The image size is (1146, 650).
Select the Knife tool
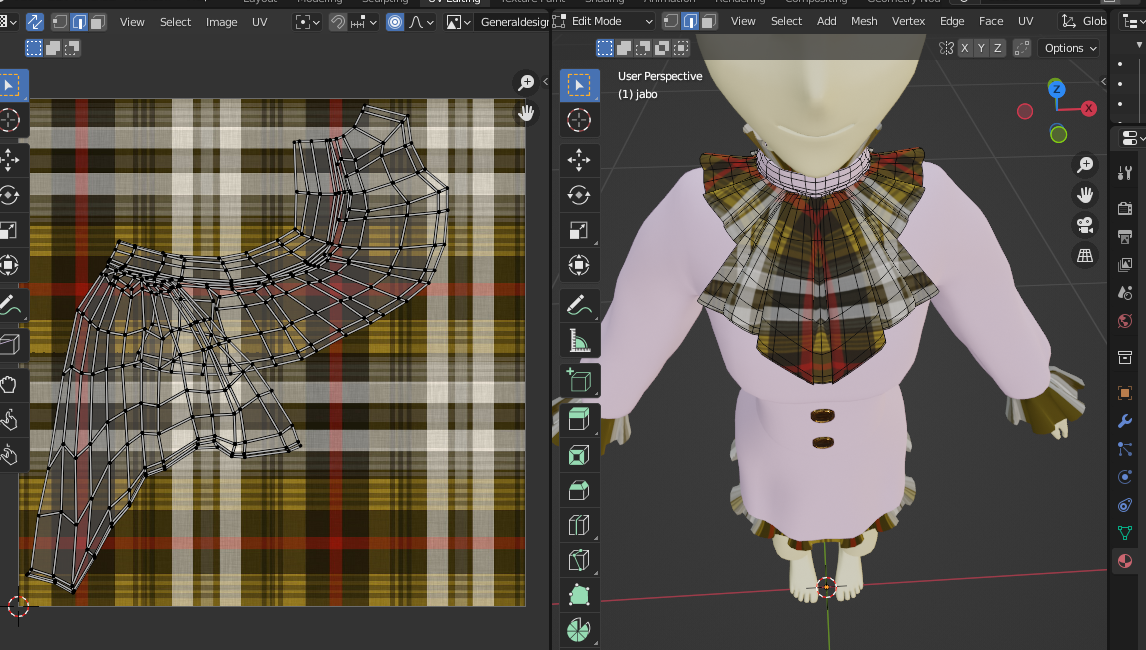579,560
